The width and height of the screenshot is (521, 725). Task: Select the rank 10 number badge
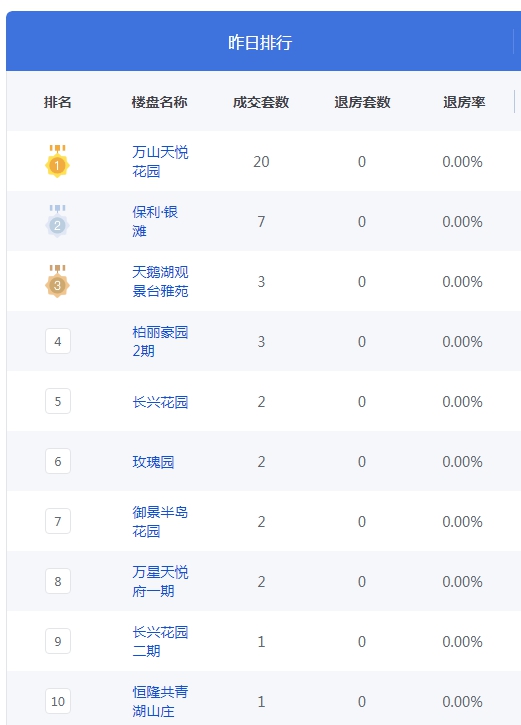click(x=58, y=701)
